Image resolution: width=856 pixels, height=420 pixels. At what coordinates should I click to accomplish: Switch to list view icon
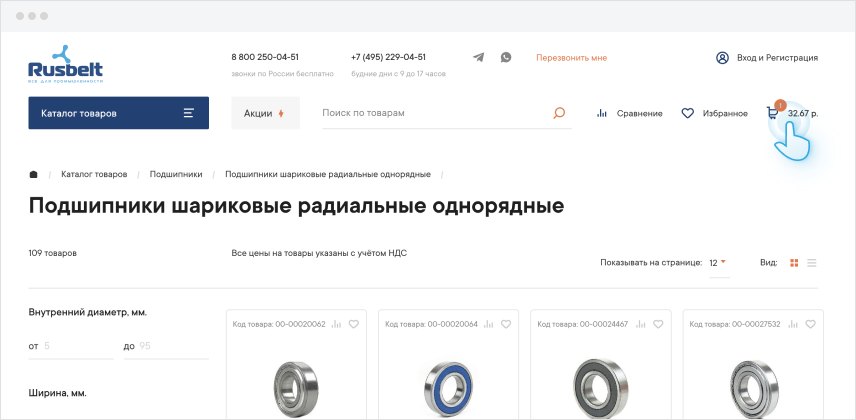coord(812,263)
